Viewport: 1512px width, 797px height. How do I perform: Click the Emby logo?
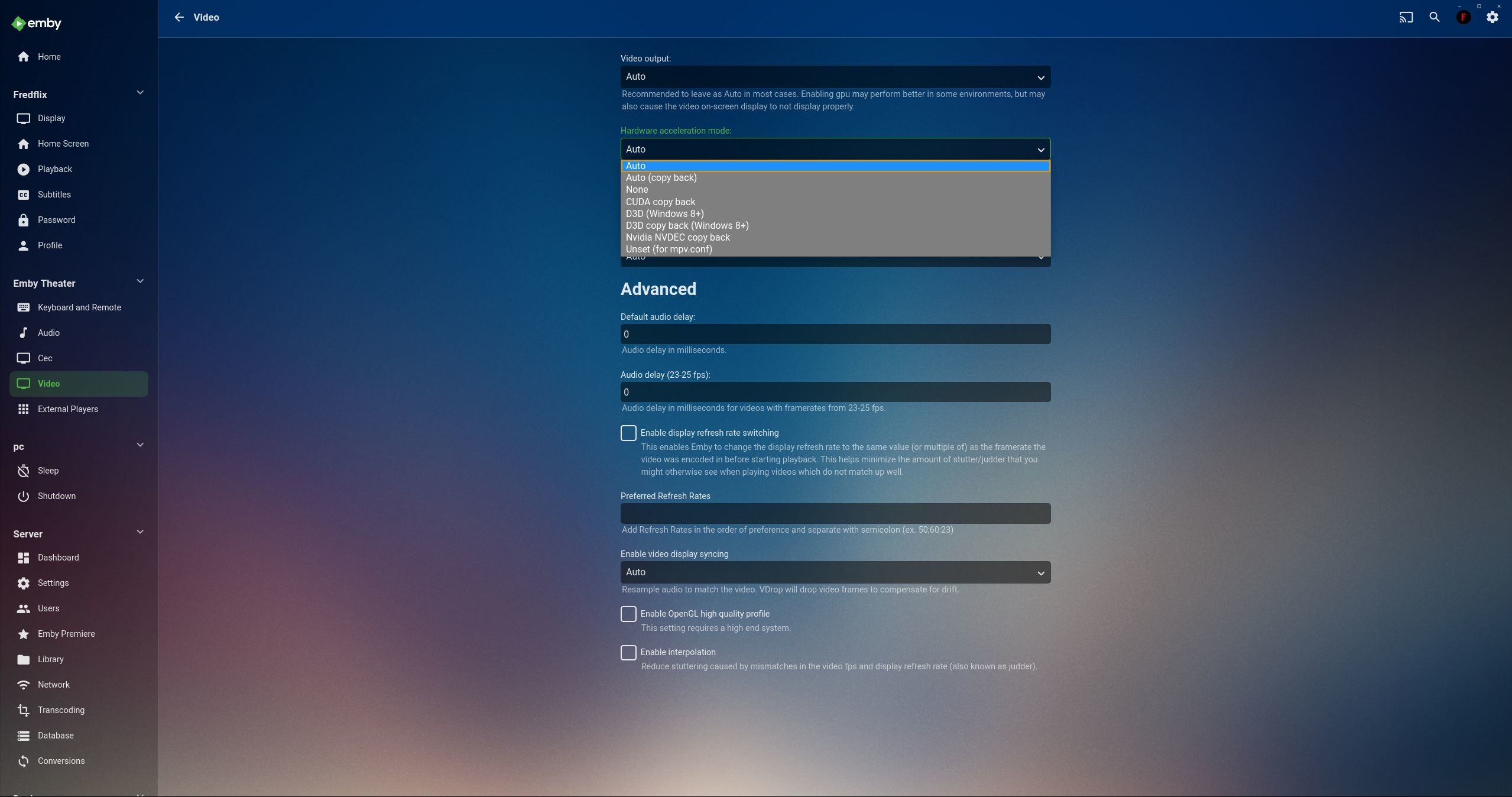(x=37, y=23)
